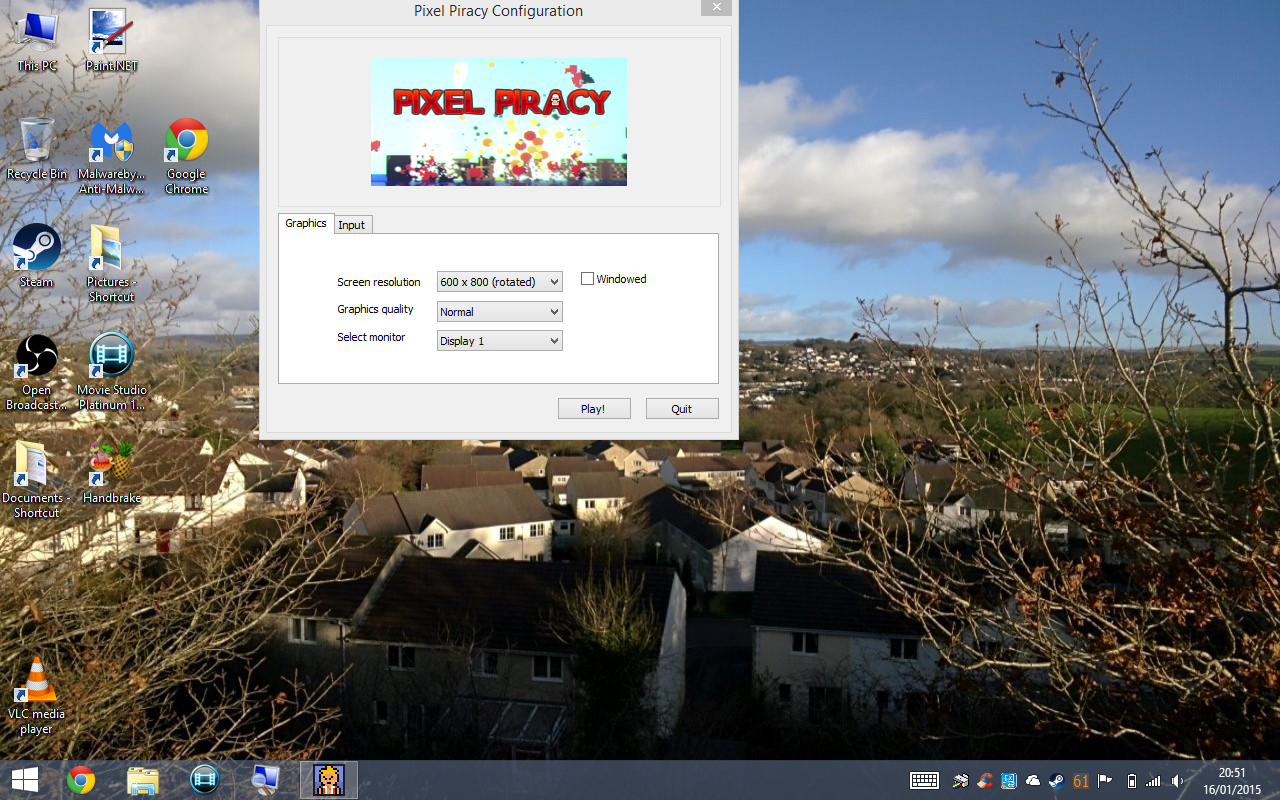Open Steam tray icon

pos(1057,781)
